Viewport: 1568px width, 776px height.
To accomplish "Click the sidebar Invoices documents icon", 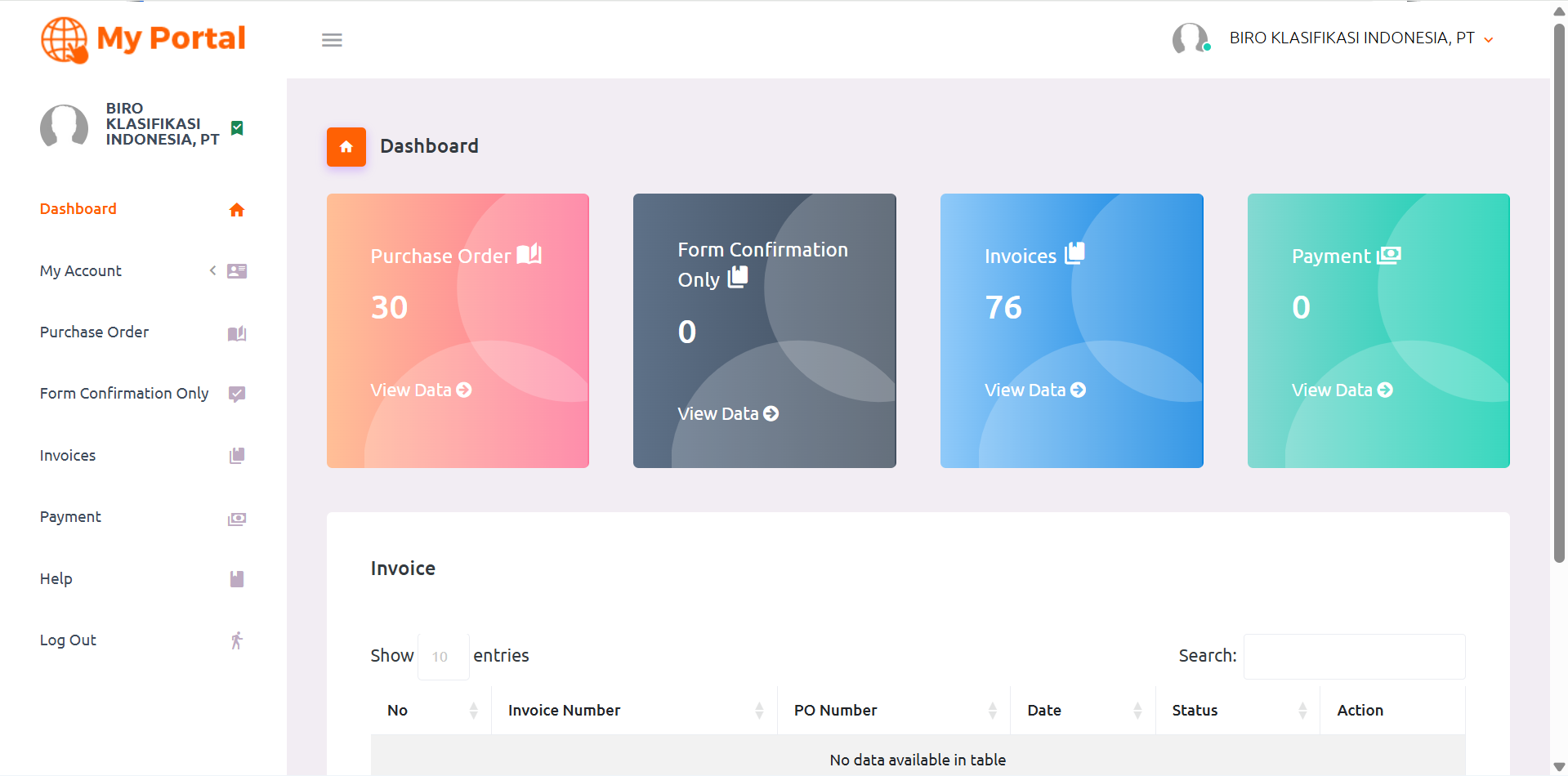I will [237, 456].
